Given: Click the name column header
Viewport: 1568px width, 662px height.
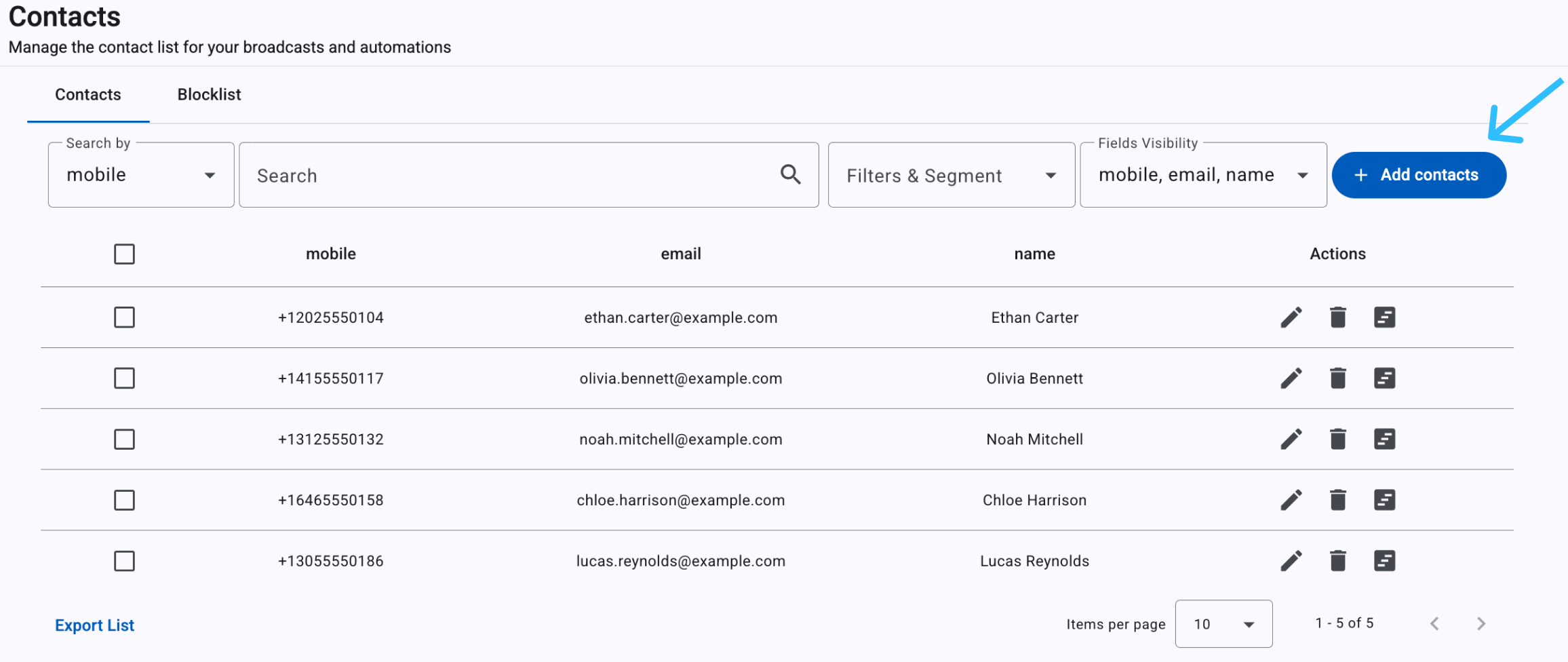Looking at the screenshot, I should (1035, 254).
